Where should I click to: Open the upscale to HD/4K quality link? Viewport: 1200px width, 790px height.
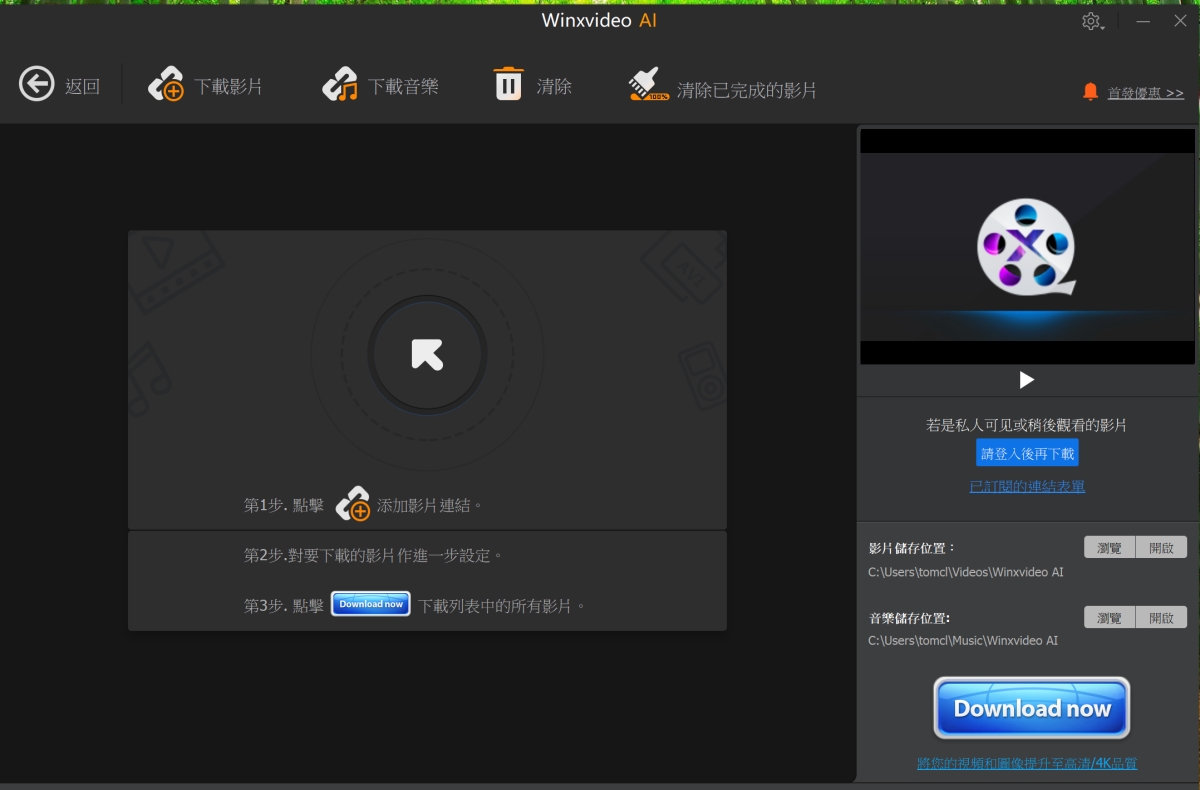point(1027,764)
